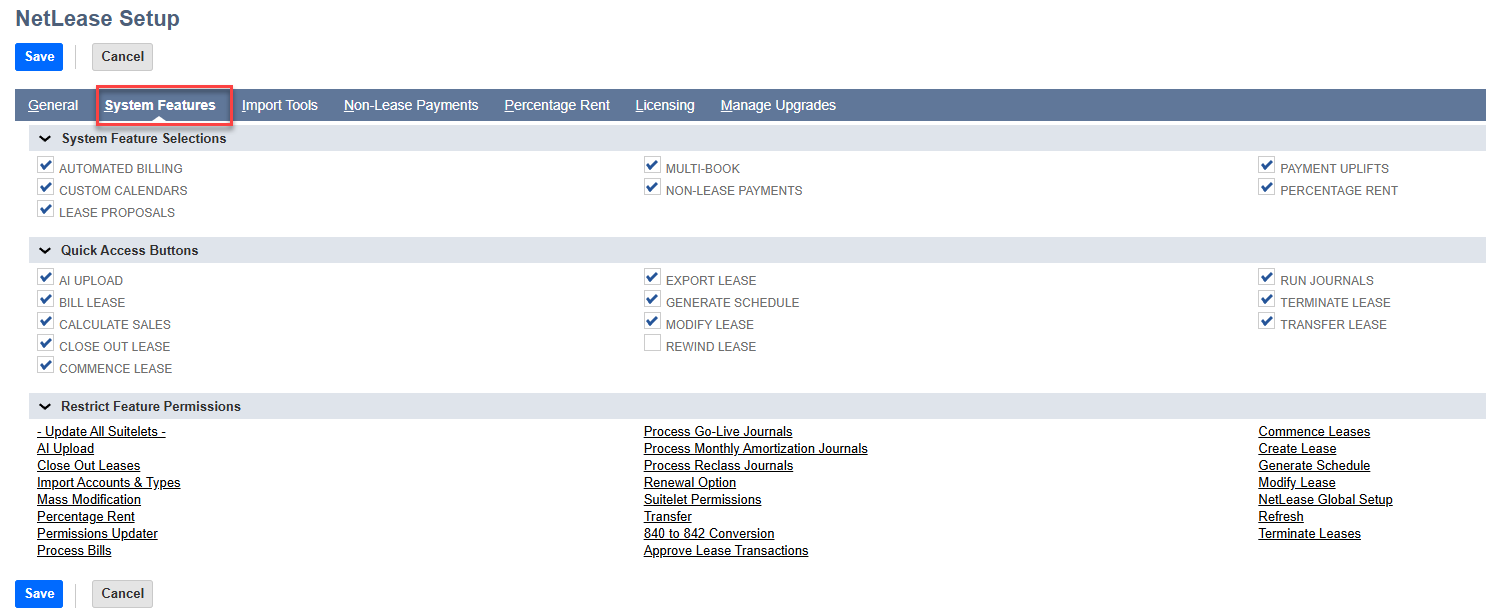Click the Create Lease link
Screen dimensions: 1486x614
point(1297,449)
